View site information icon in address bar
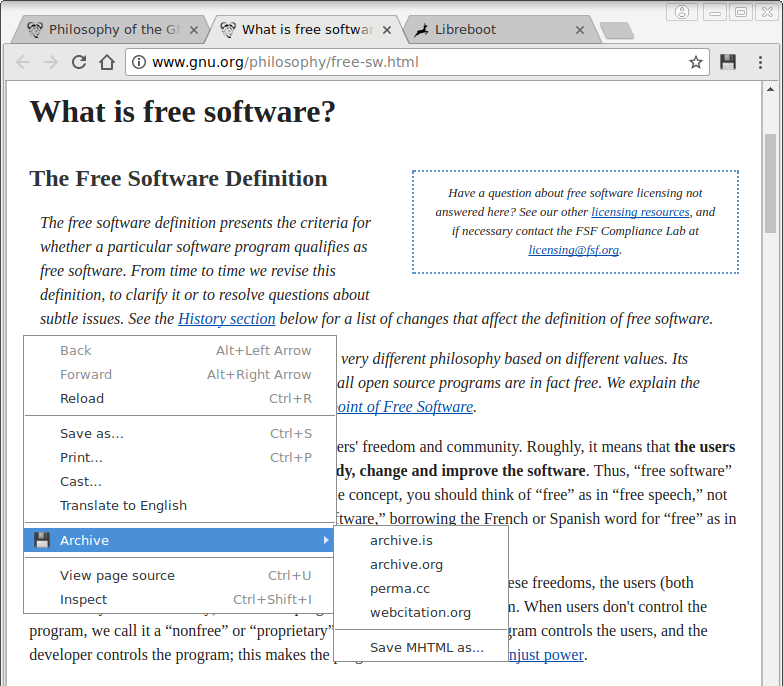 coord(138,62)
